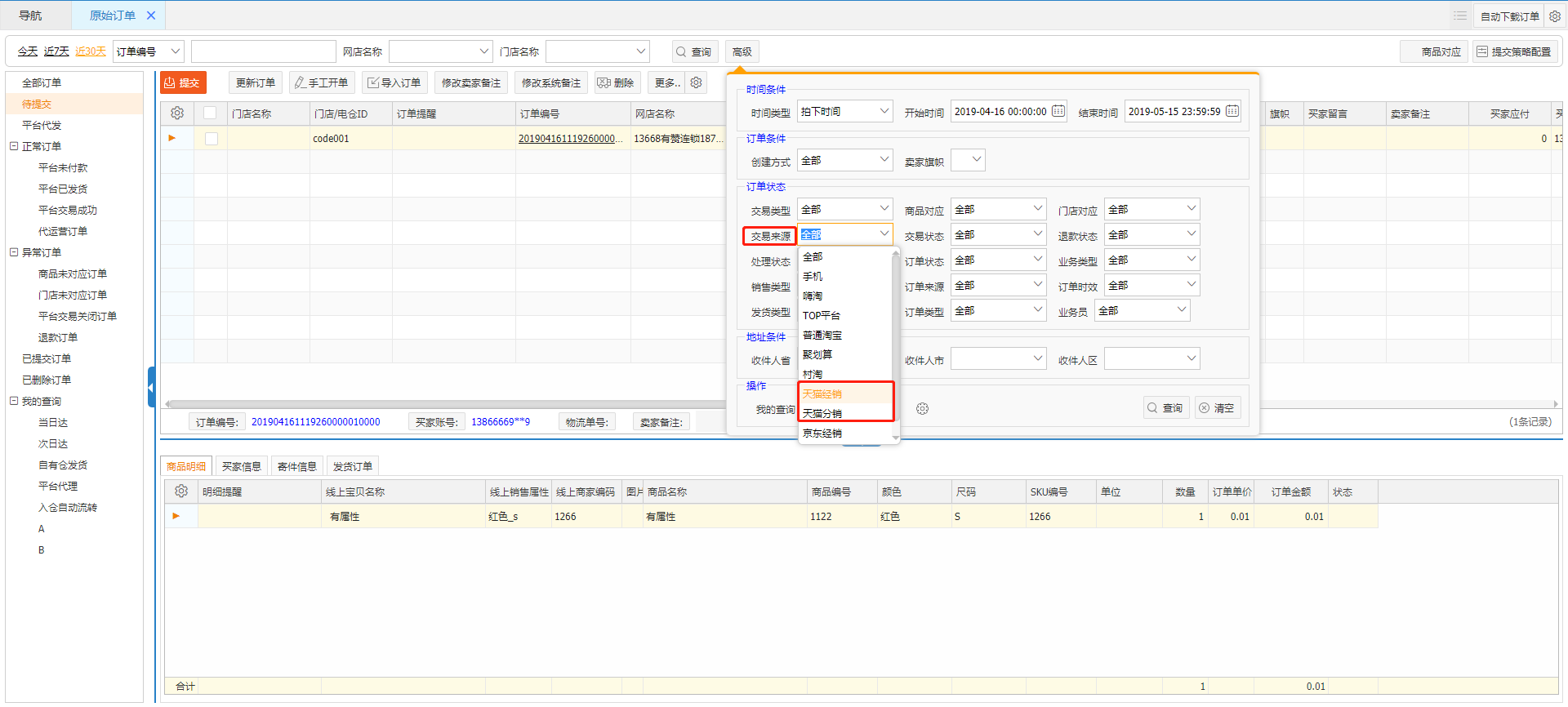1568x707 pixels.
Task: Click the gear icon beside 更多 button
Action: click(x=696, y=82)
